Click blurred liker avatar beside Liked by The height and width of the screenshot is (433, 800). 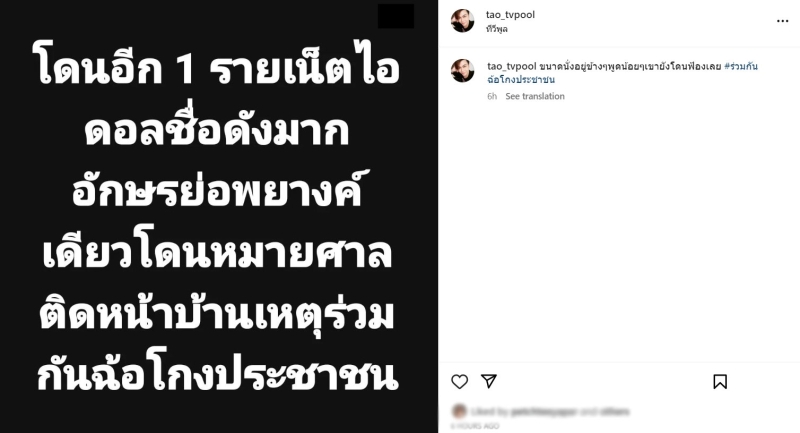tap(459, 411)
